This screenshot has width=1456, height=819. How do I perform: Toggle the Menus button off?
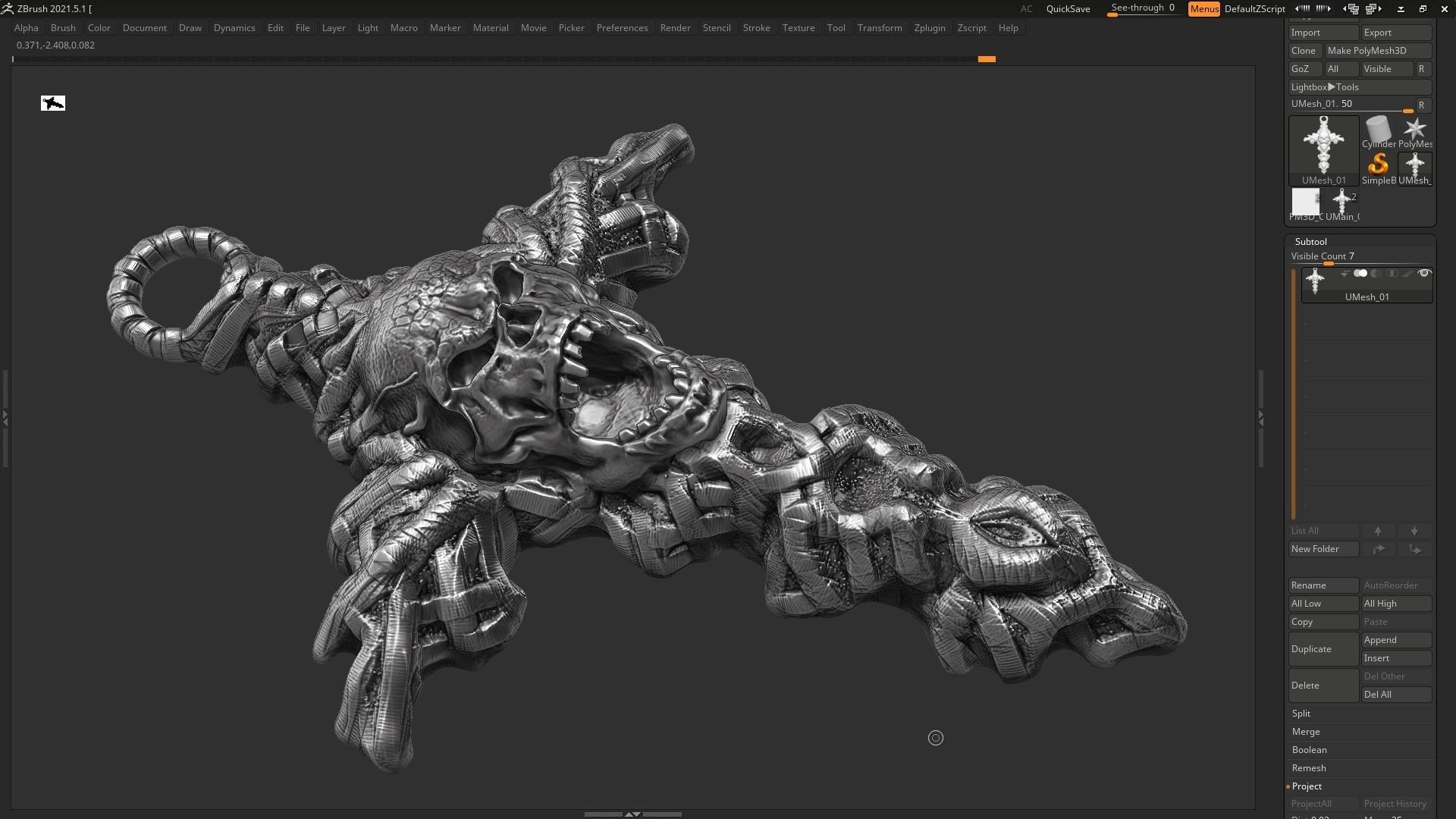(1203, 9)
